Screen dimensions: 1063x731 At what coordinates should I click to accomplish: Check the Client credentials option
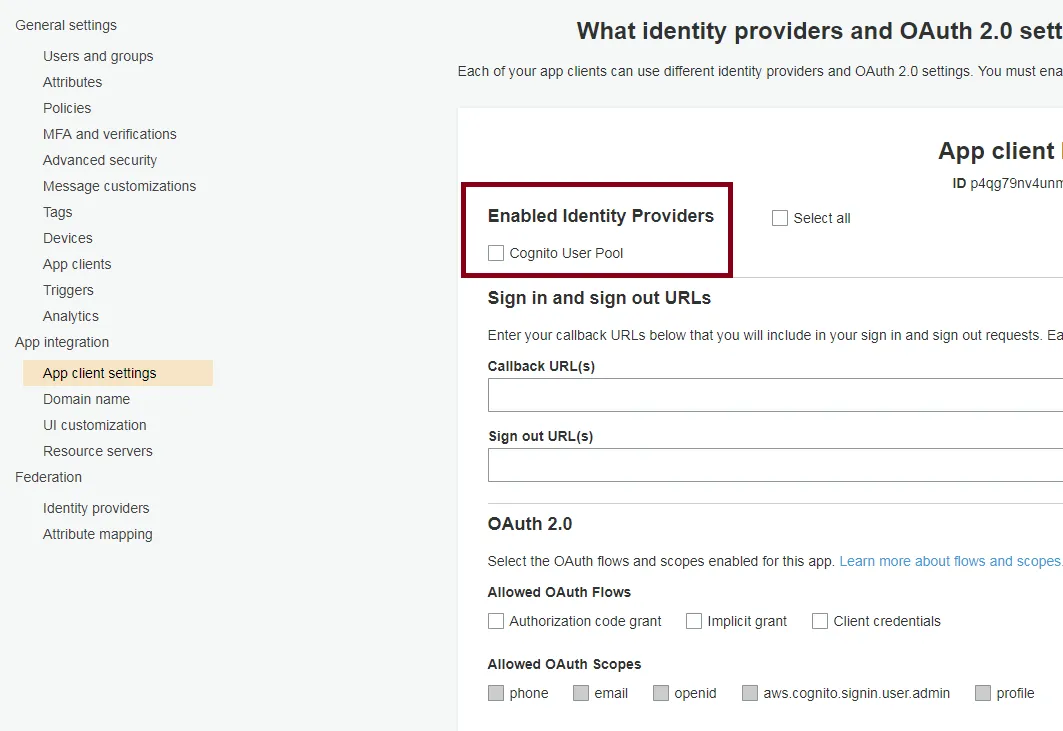point(820,621)
